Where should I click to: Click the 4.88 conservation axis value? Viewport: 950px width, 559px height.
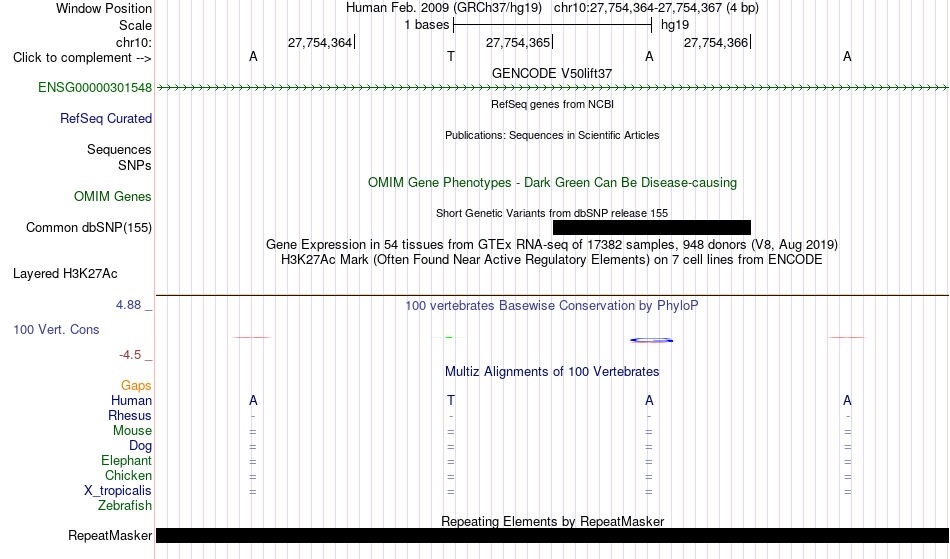click(x=128, y=305)
